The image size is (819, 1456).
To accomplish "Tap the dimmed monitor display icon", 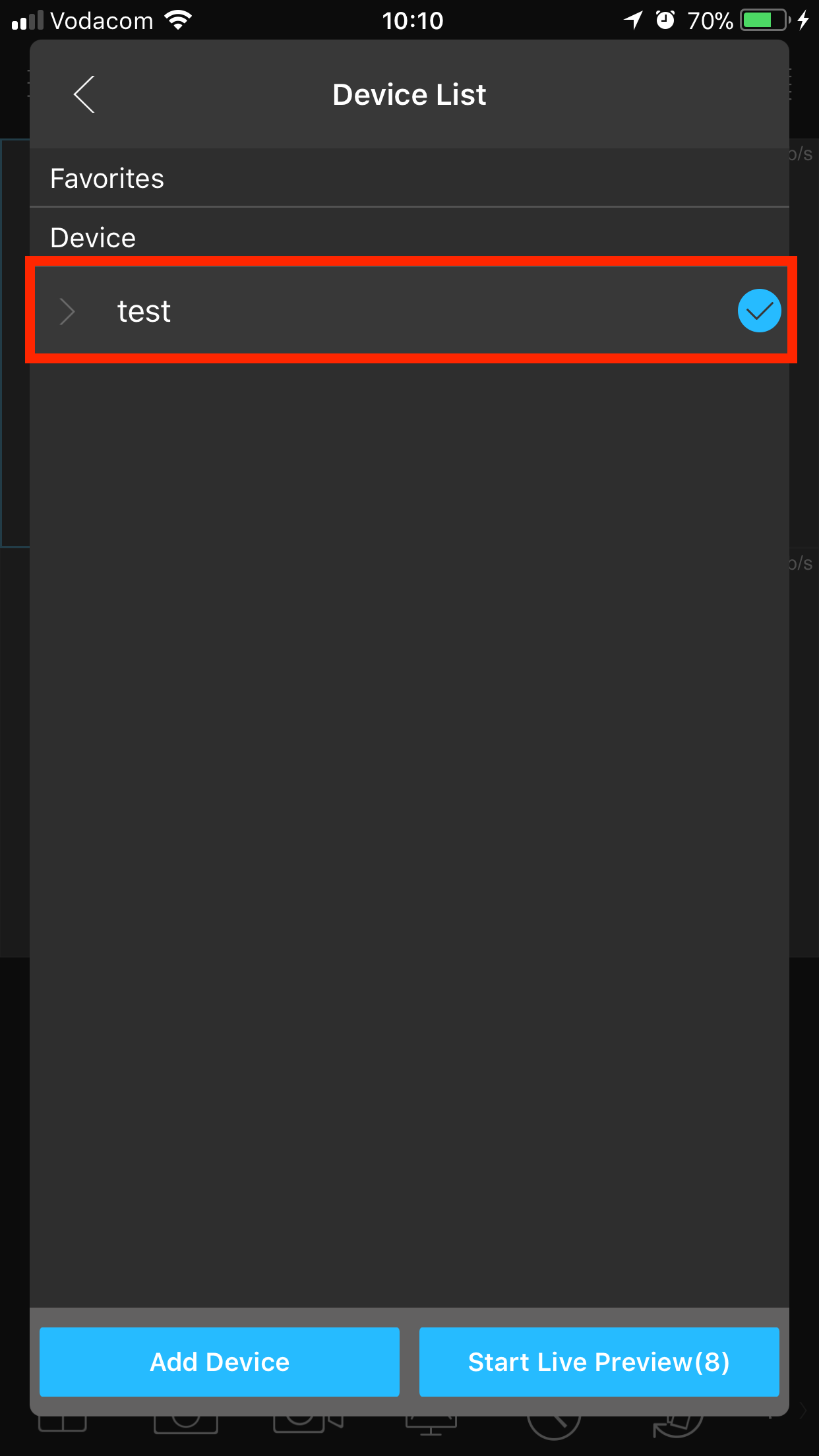I will (431, 1426).
